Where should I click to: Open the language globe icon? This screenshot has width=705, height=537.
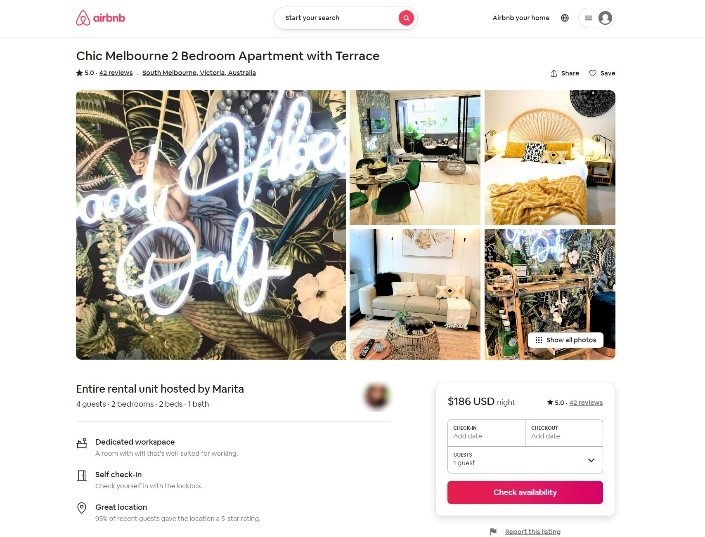565,18
